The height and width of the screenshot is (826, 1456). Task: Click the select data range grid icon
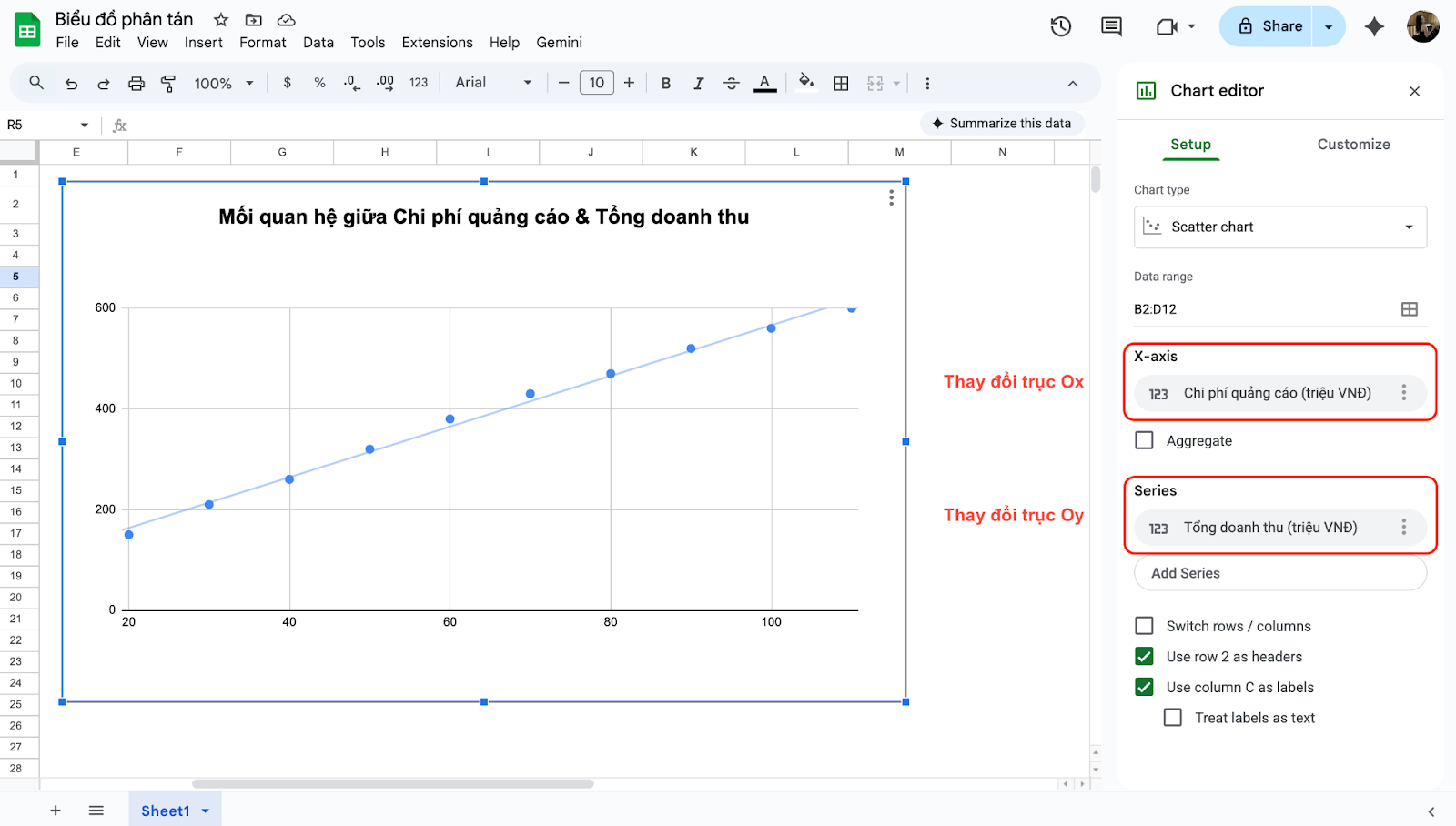click(x=1409, y=309)
